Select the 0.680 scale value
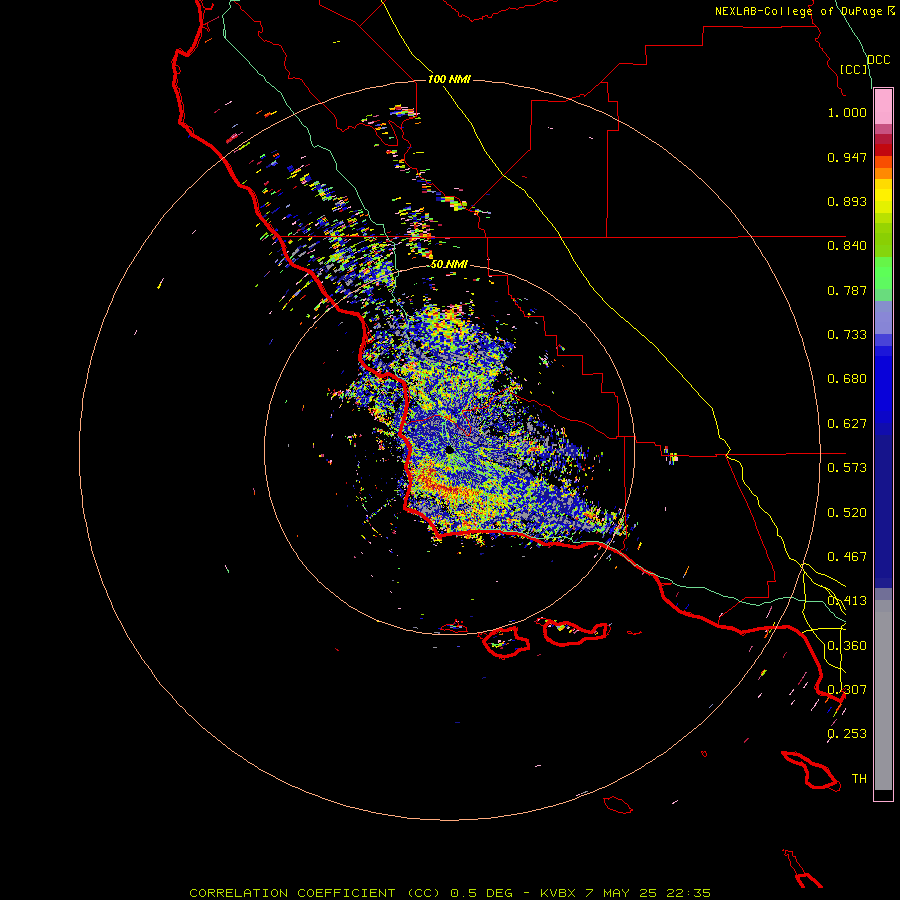This screenshot has height=900, width=900. click(x=847, y=379)
